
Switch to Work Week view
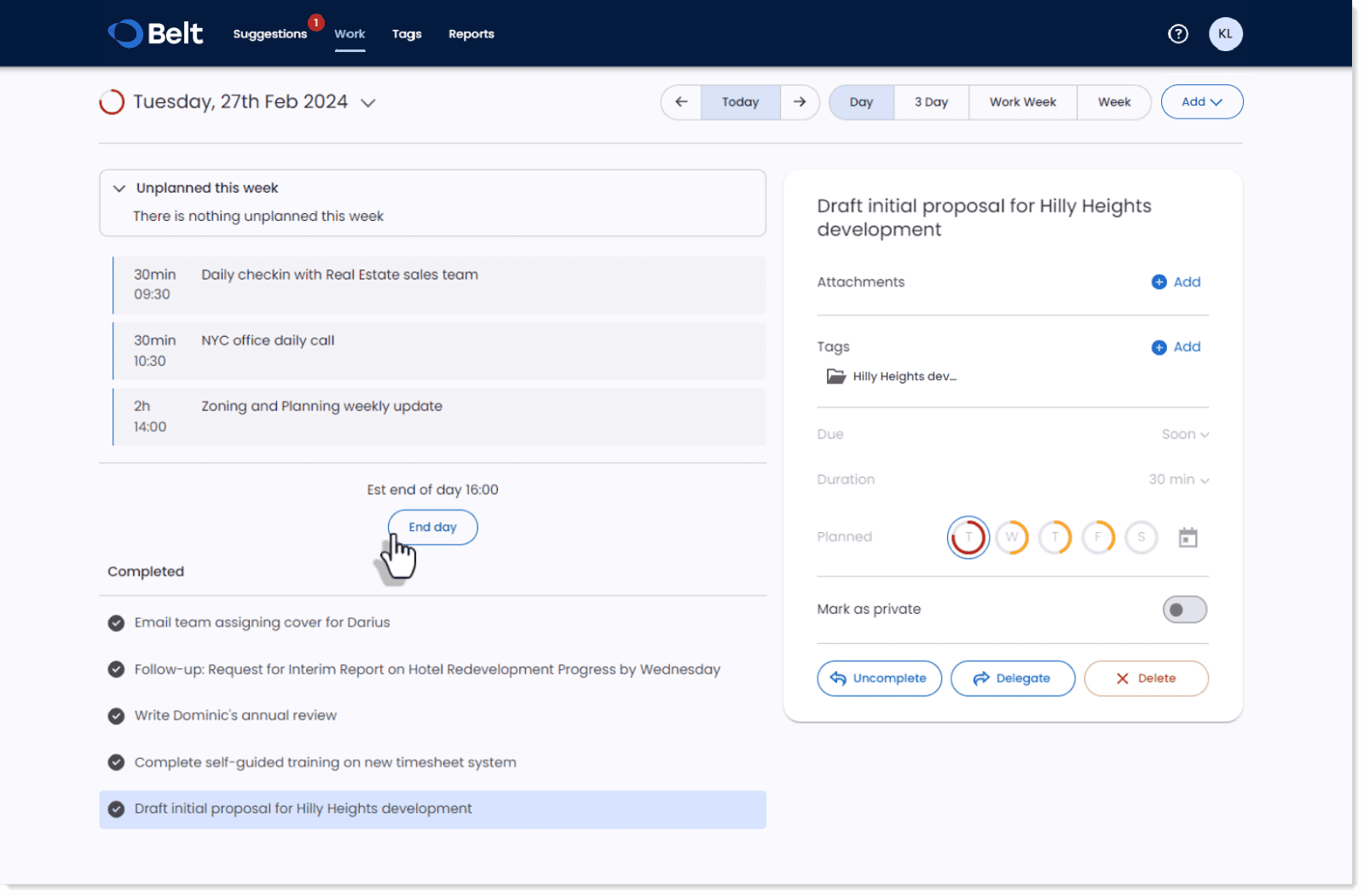point(1023,102)
